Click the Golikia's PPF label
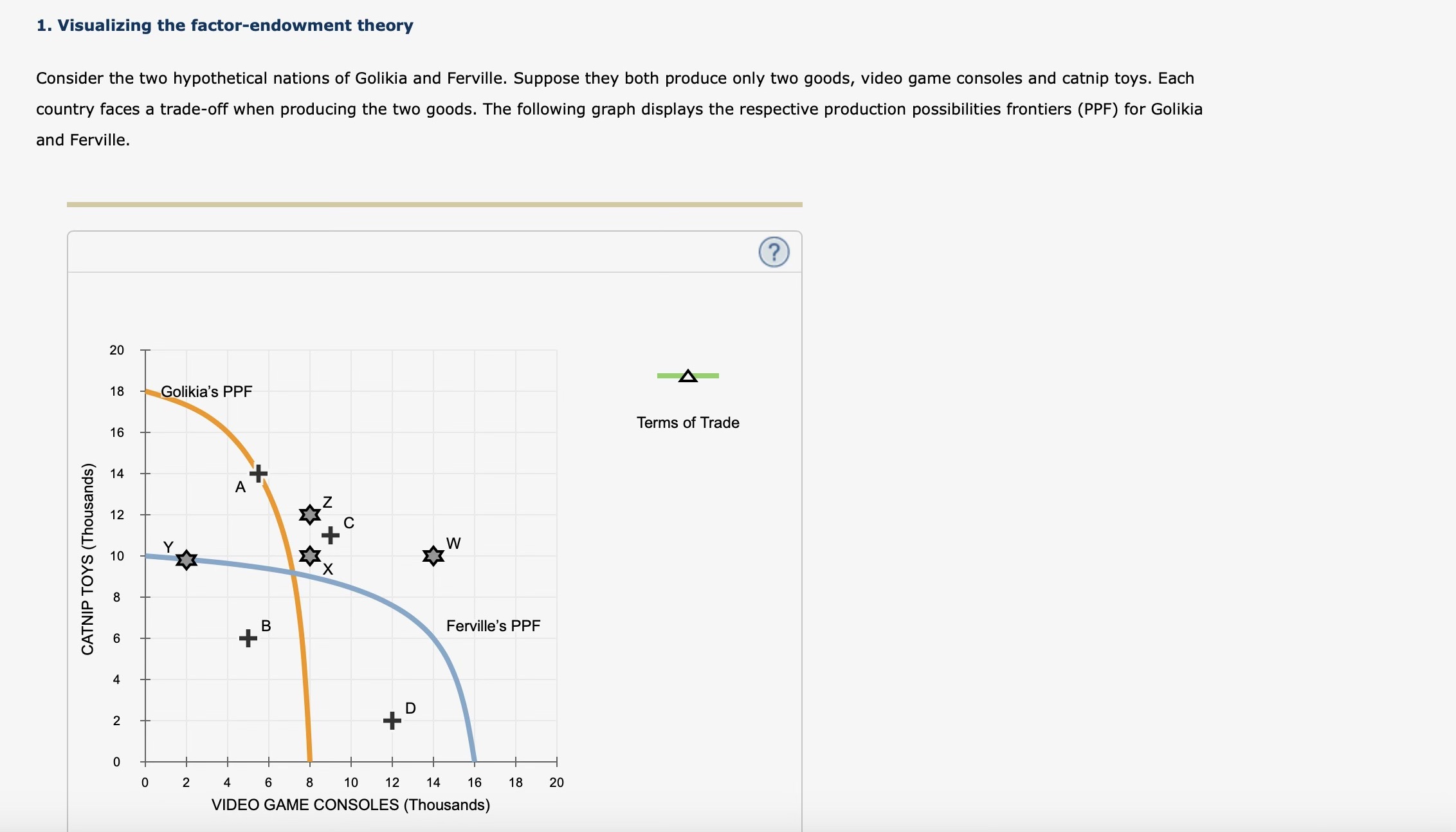This screenshot has height=832, width=1456. 207,390
